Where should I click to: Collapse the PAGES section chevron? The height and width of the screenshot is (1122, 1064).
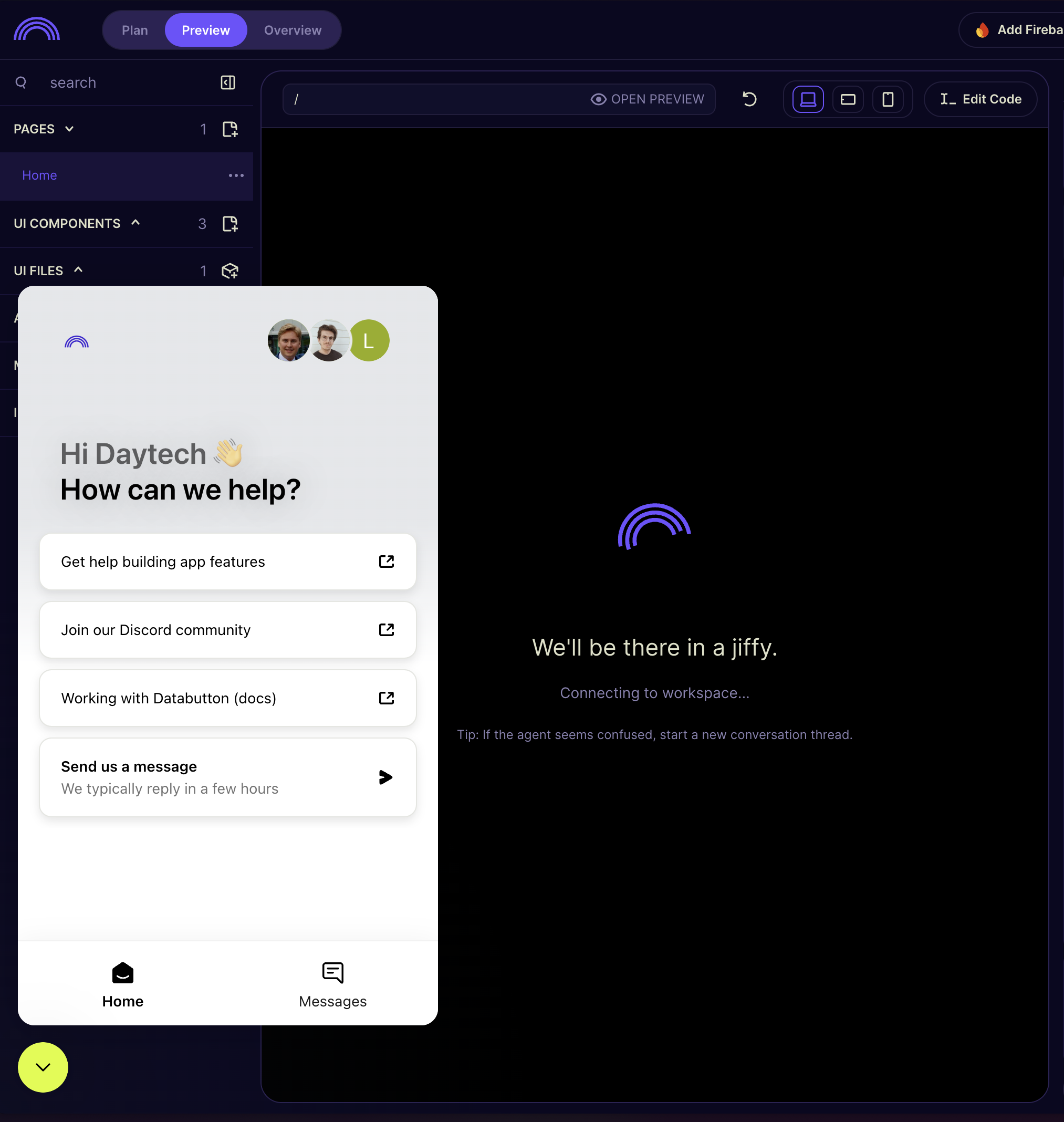pyautogui.click(x=69, y=129)
